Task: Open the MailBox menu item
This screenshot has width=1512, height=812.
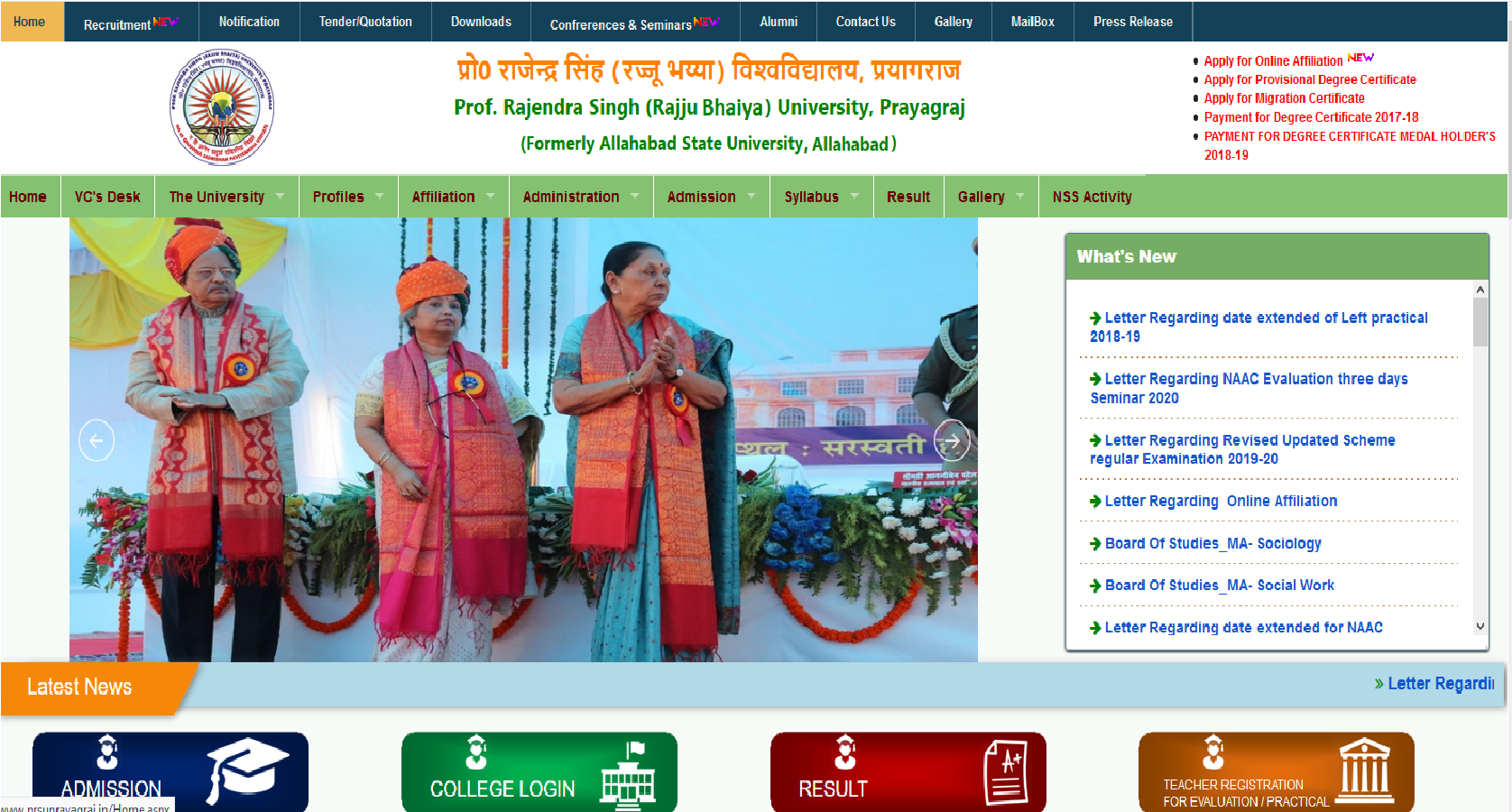Action: [1033, 22]
